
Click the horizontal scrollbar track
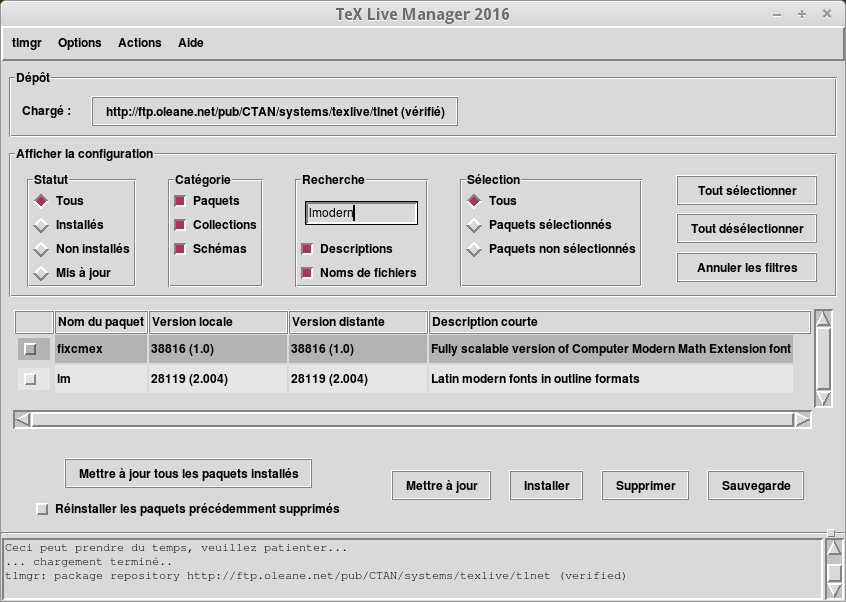412,419
